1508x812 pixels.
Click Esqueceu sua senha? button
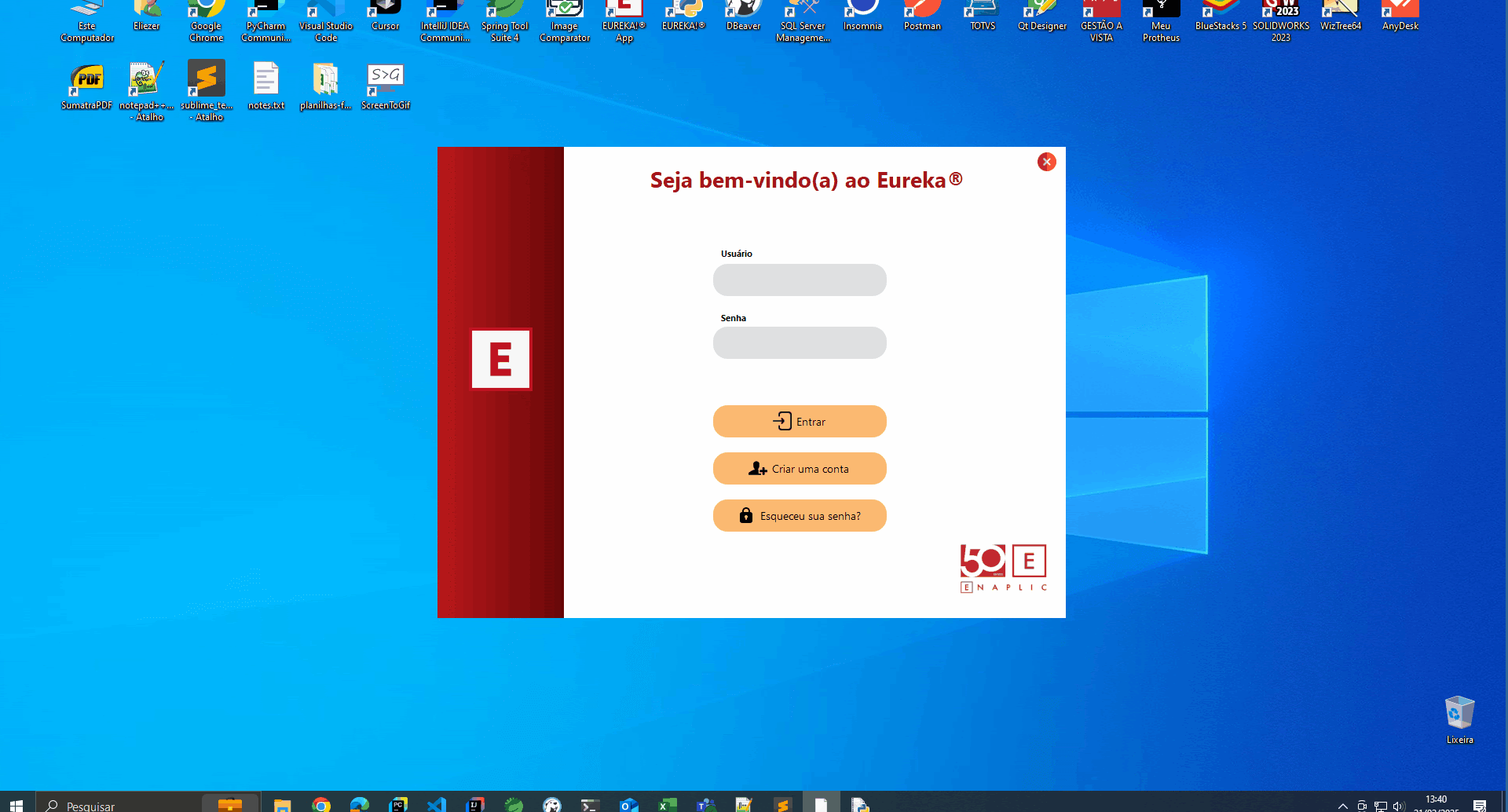tap(800, 515)
